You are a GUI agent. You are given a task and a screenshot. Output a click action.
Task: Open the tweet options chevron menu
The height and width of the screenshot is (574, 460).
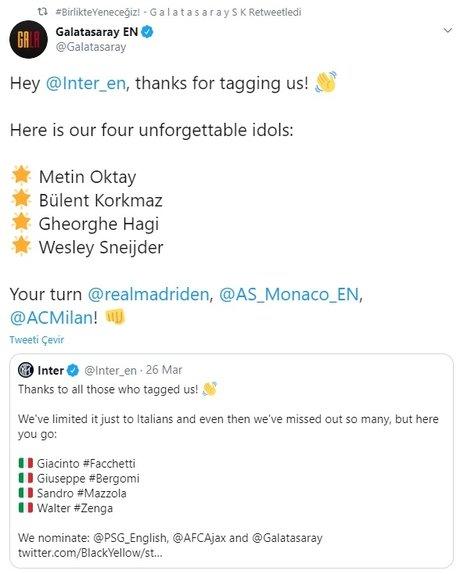(448, 30)
